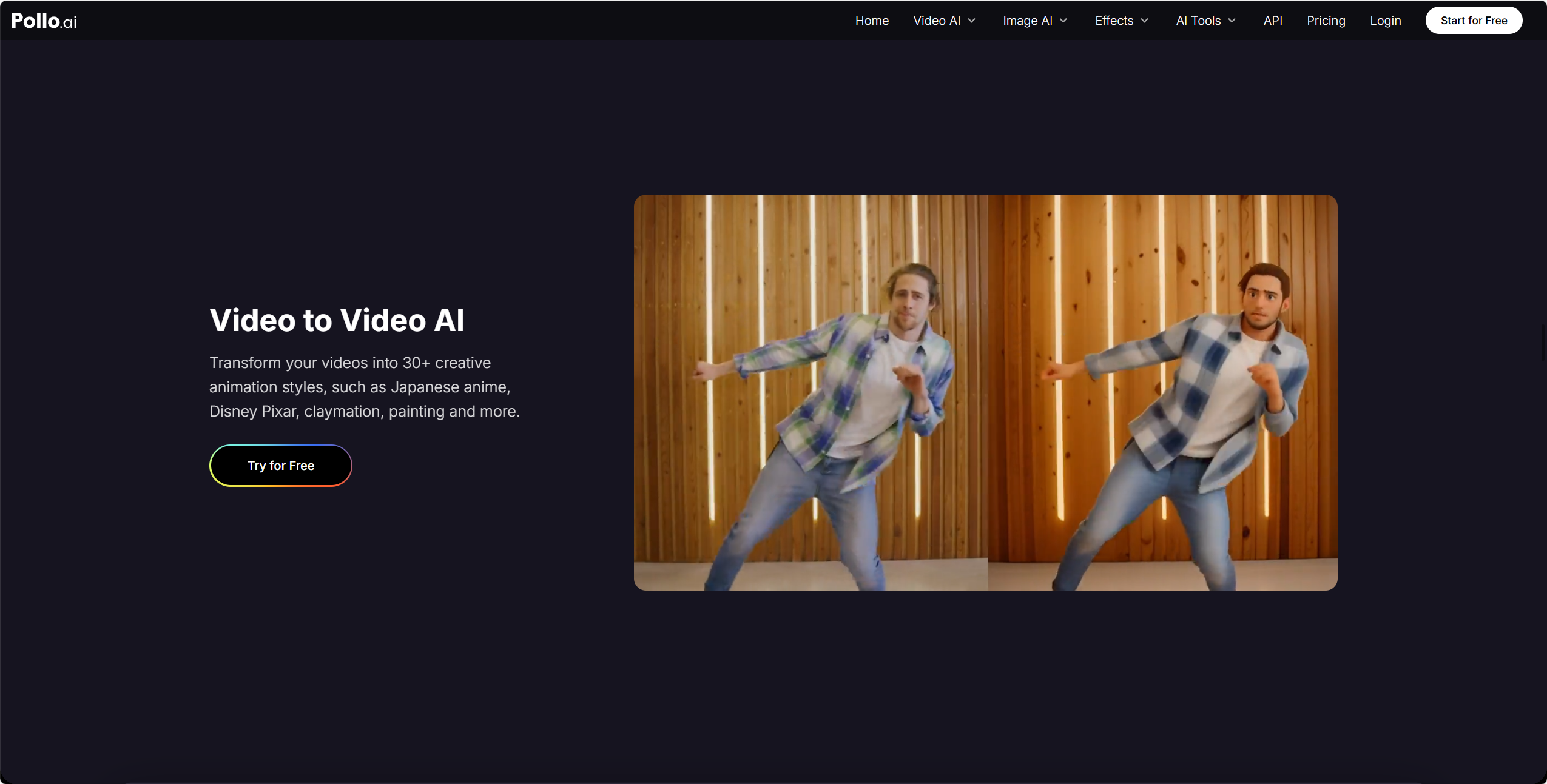Expand the Effects chevron arrow
Screen dimensions: 1547x784
click(1145, 21)
